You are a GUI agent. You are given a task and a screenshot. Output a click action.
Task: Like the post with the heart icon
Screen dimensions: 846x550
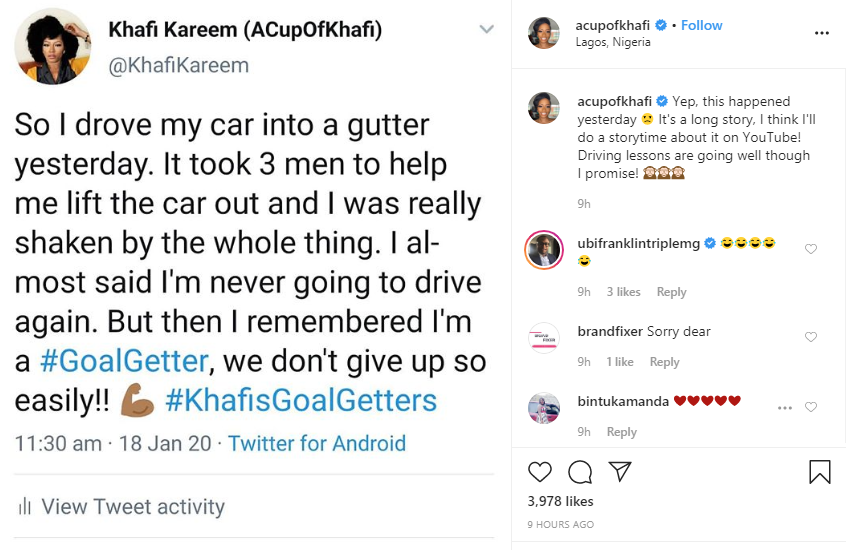click(x=539, y=471)
